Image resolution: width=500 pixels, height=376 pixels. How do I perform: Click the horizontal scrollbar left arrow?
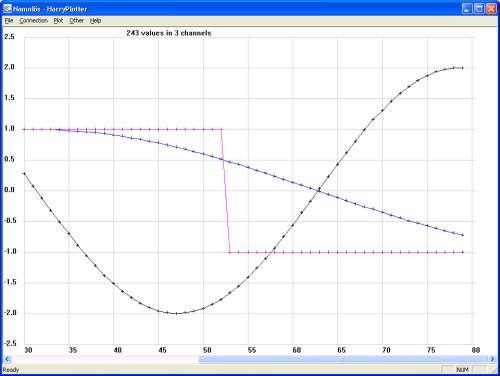point(7,359)
